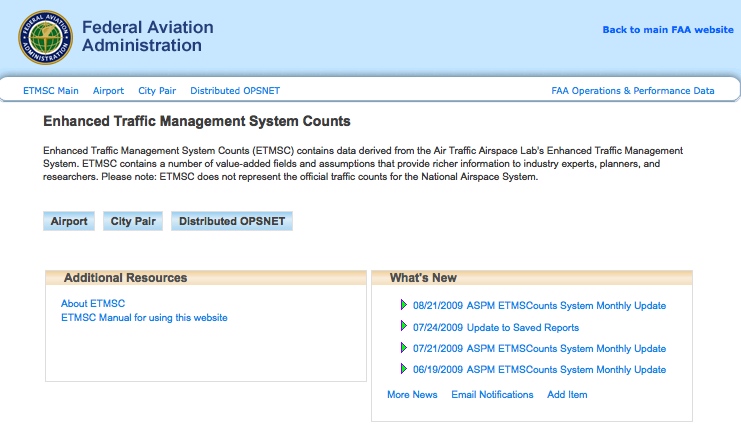The height and width of the screenshot is (441, 741).
Task: Open ETMSC Main in navigation bar
Action: click(51, 91)
